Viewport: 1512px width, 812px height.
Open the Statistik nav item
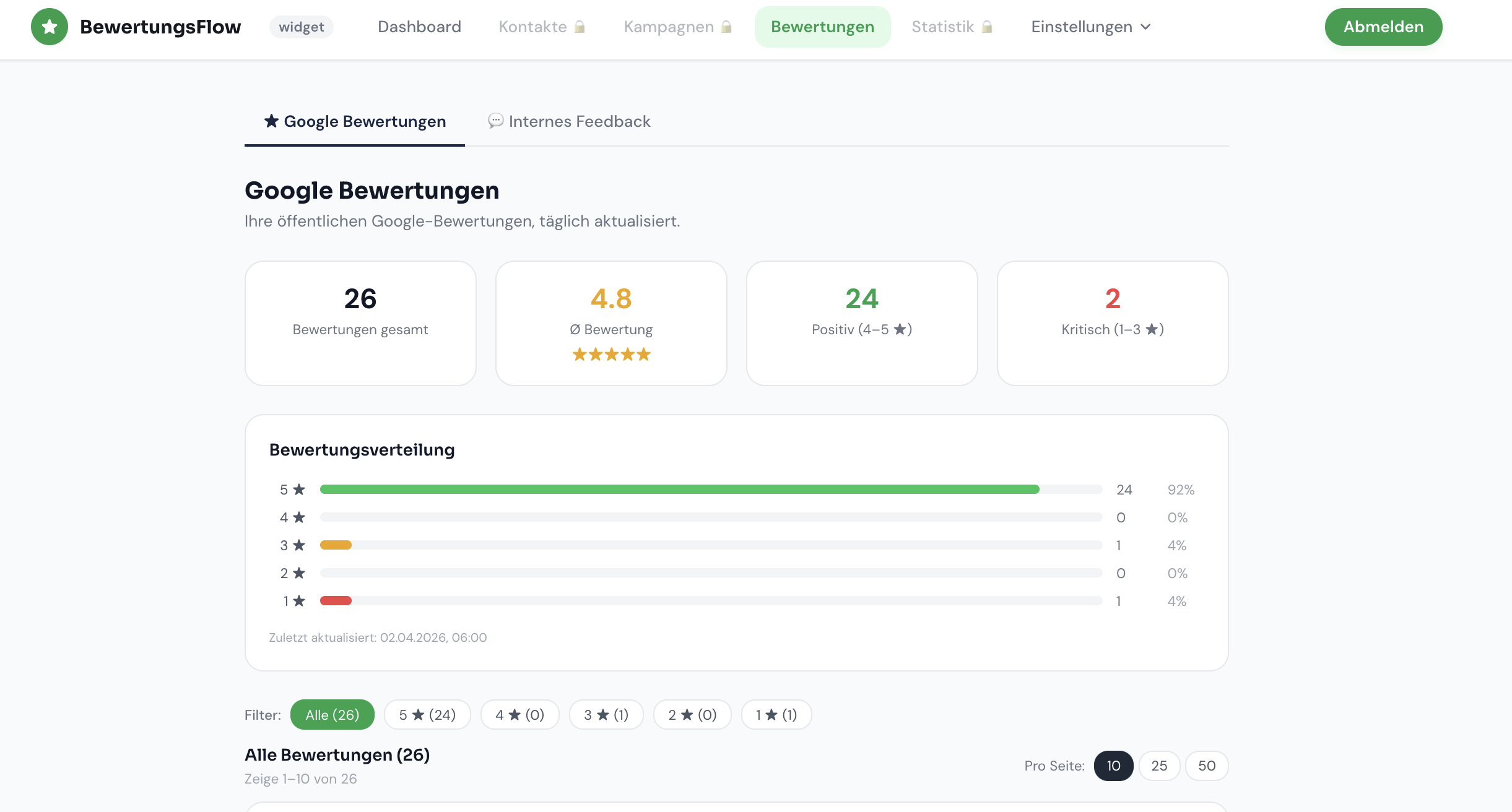click(952, 27)
